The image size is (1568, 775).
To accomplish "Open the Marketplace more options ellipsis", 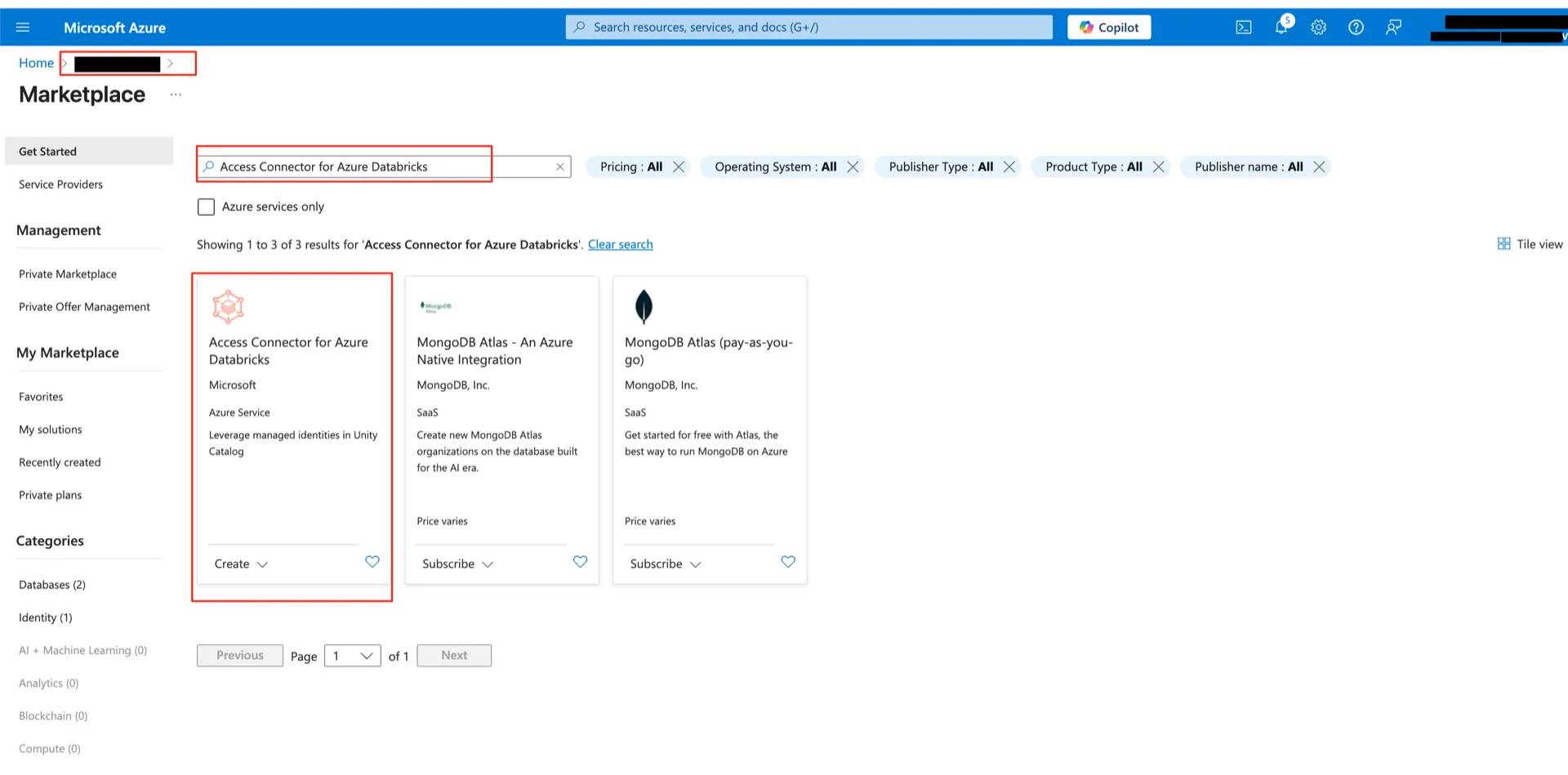I will 176,95.
